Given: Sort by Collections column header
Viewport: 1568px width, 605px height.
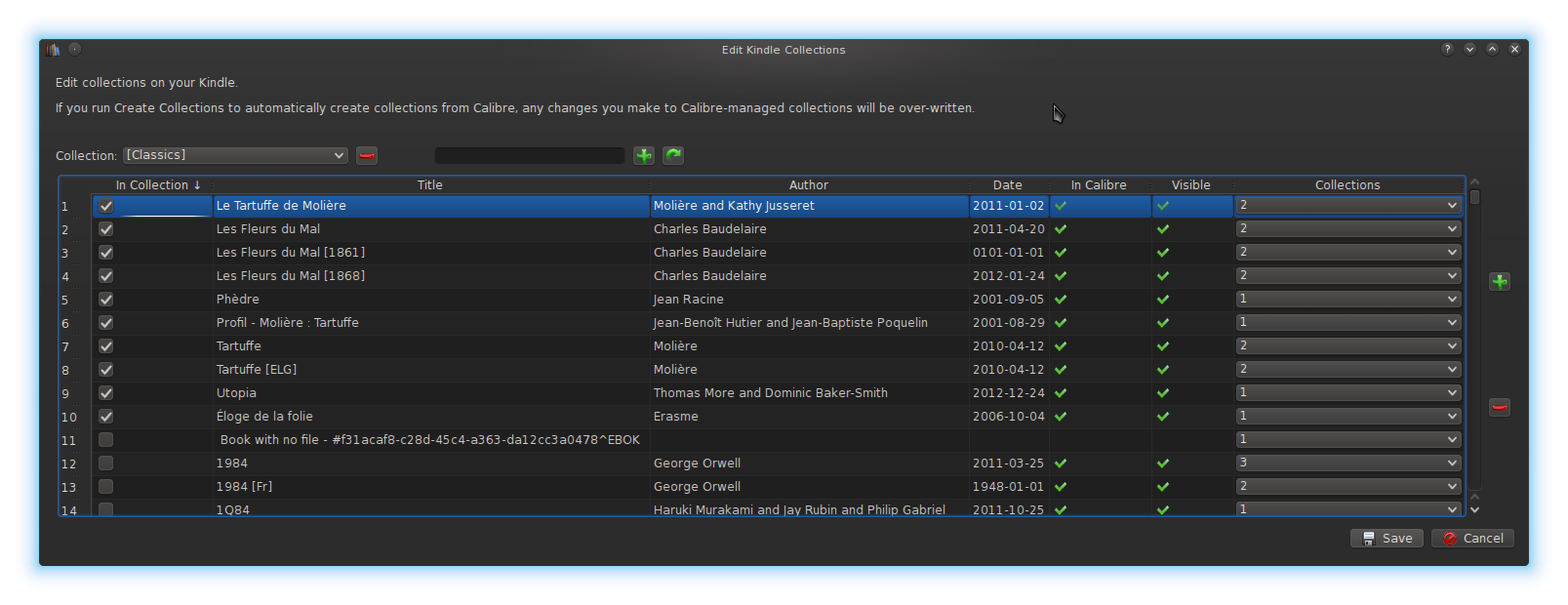Looking at the screenshot, I should coord(1347,185).
